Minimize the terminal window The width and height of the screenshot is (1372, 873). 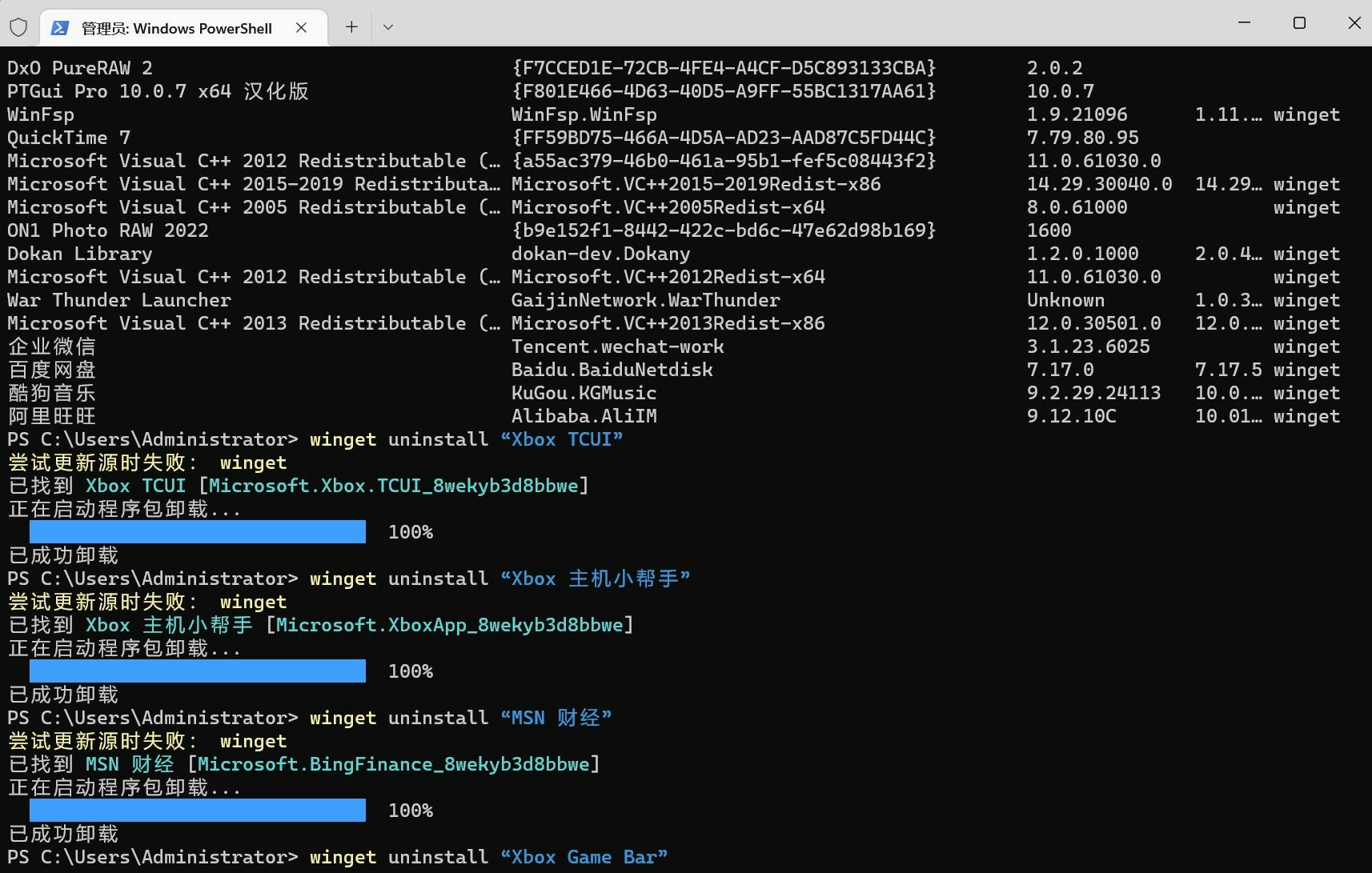1244,22
